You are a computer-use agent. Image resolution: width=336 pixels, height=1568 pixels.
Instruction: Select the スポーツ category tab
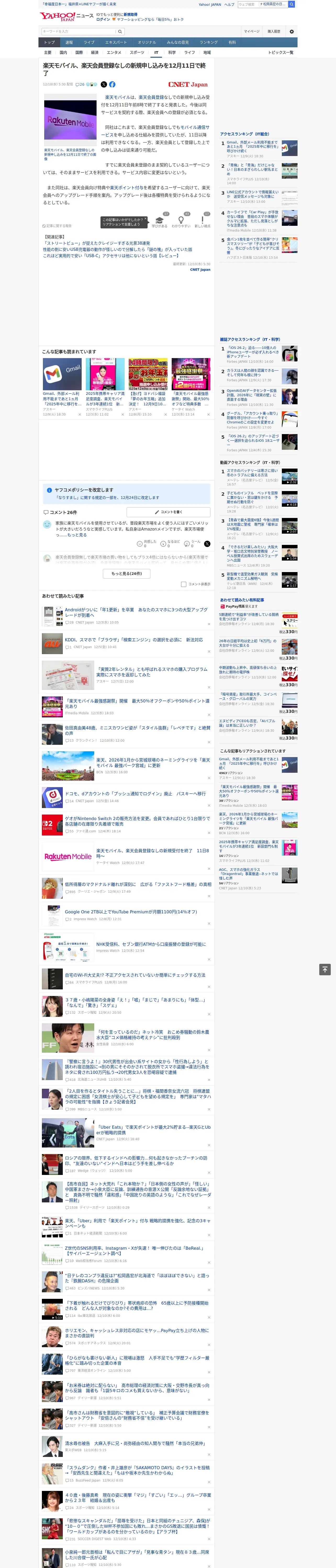pyautogui.click(x=137, y=52)
